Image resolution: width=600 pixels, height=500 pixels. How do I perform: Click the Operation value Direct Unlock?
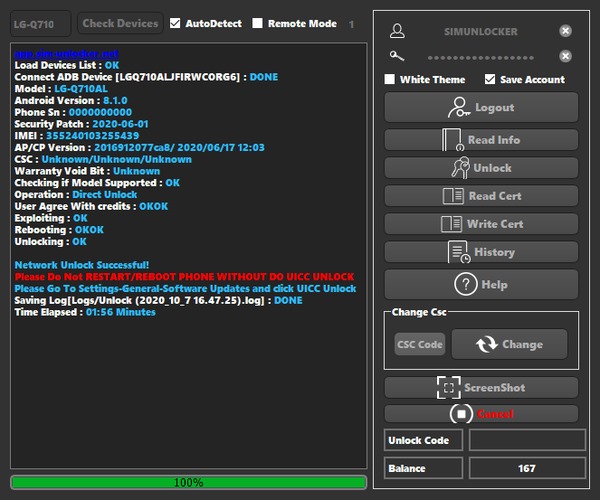(x=104, y=195)
